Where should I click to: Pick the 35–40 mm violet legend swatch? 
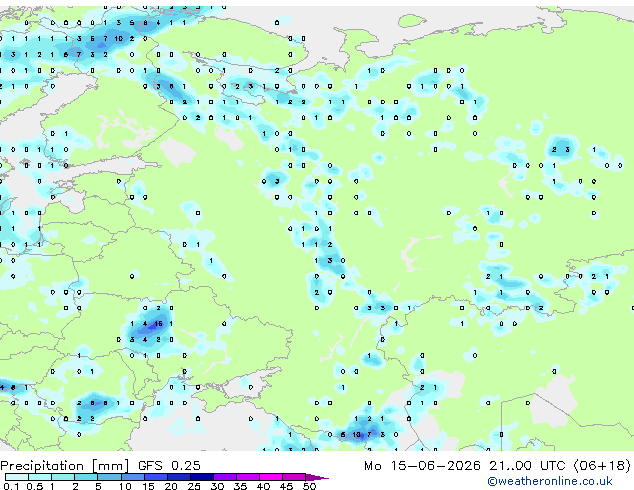[247, 477]
